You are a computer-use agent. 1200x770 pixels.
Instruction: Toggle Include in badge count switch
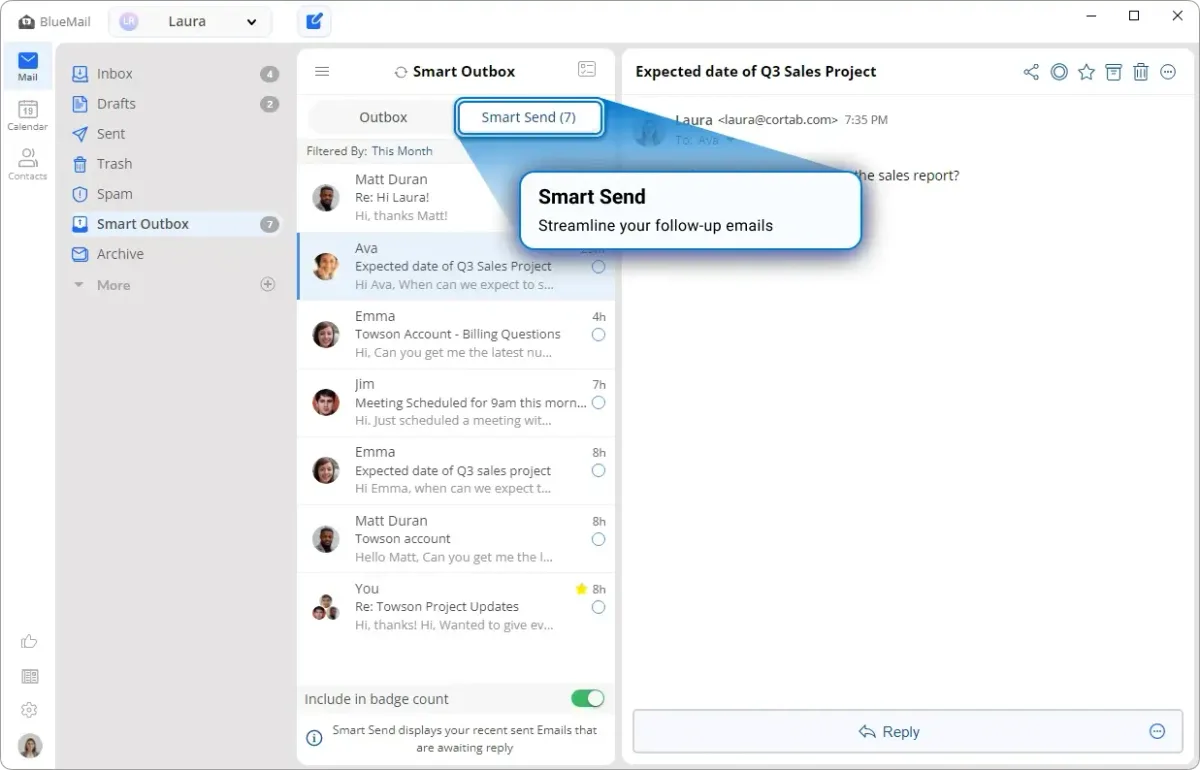click(x=587, y=699)
